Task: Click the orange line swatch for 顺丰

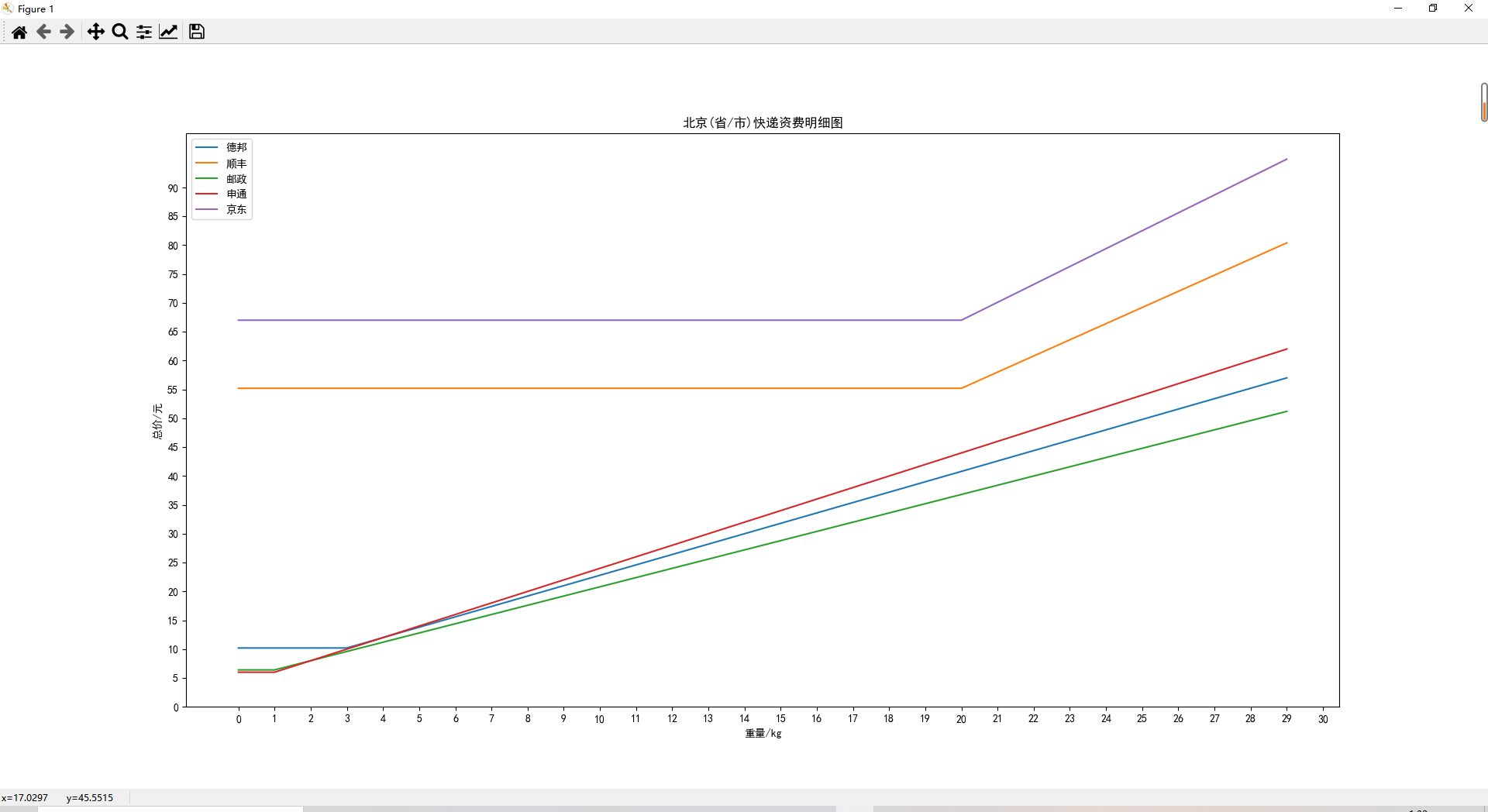Action: (x=206, y=163)
